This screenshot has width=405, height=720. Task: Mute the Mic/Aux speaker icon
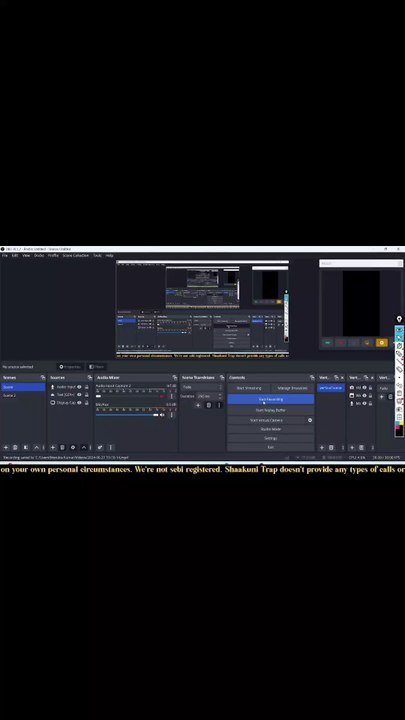click(x=162, y=415)
